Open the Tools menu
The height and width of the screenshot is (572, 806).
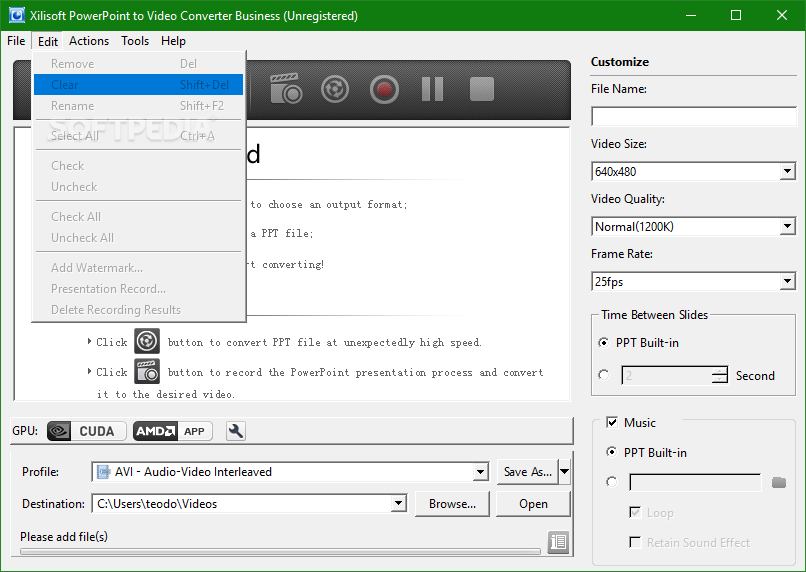135,41
